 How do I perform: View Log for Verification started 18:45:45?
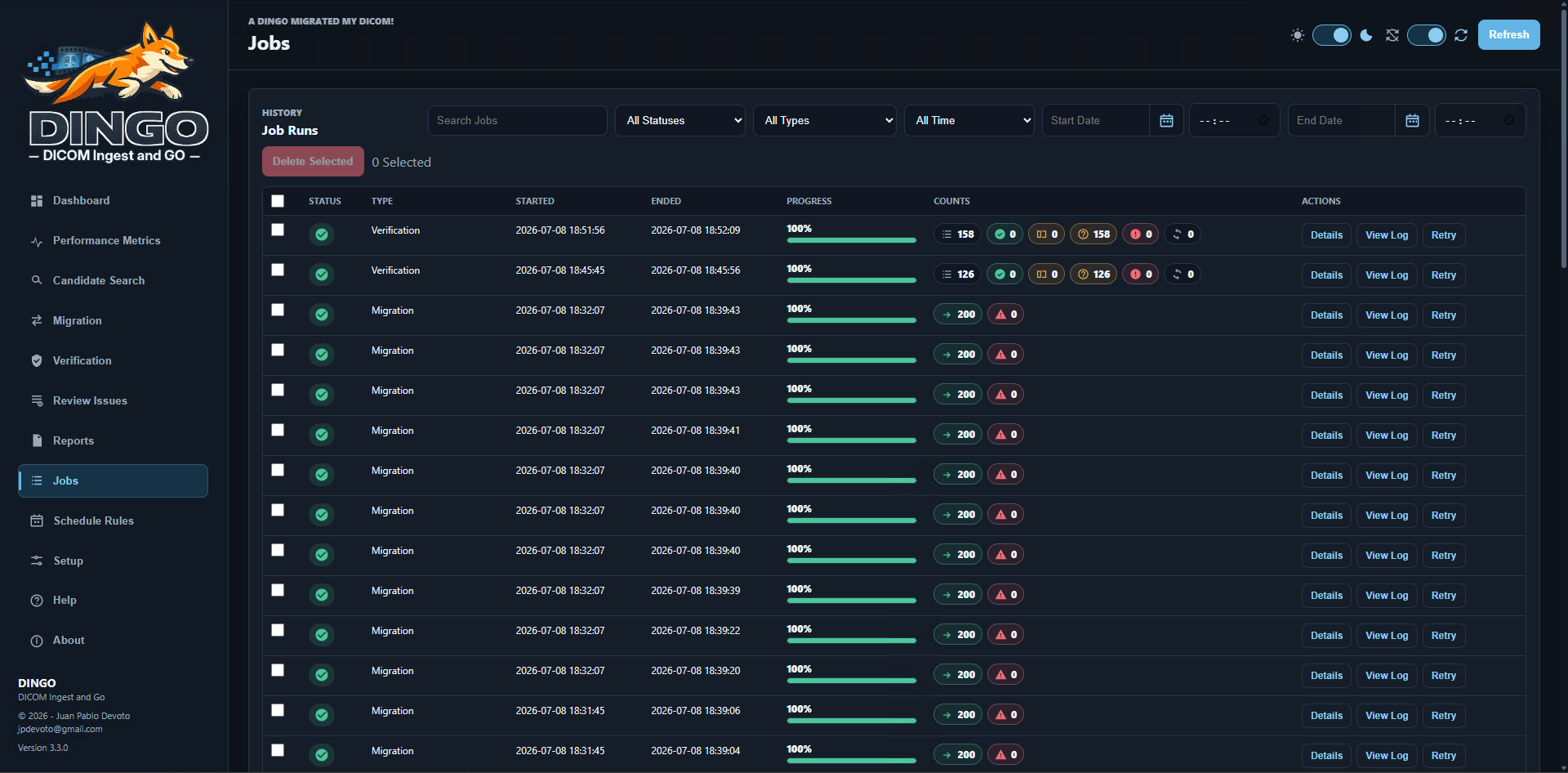[1387, 275]
